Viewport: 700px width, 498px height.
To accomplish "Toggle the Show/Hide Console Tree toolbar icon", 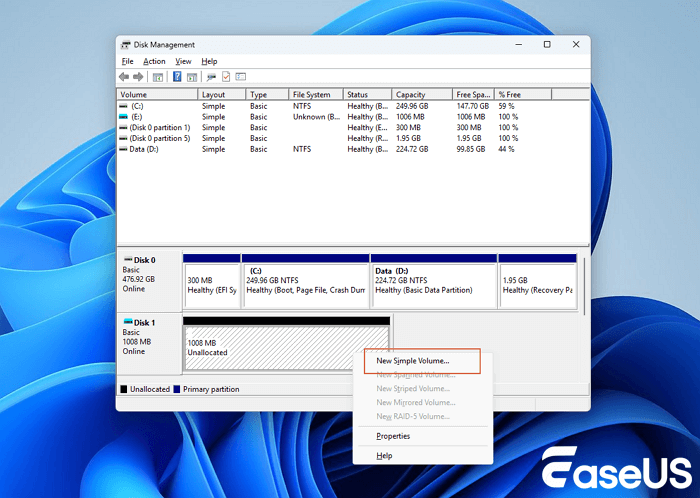I will pyautogui.click(x=158, y=77).
